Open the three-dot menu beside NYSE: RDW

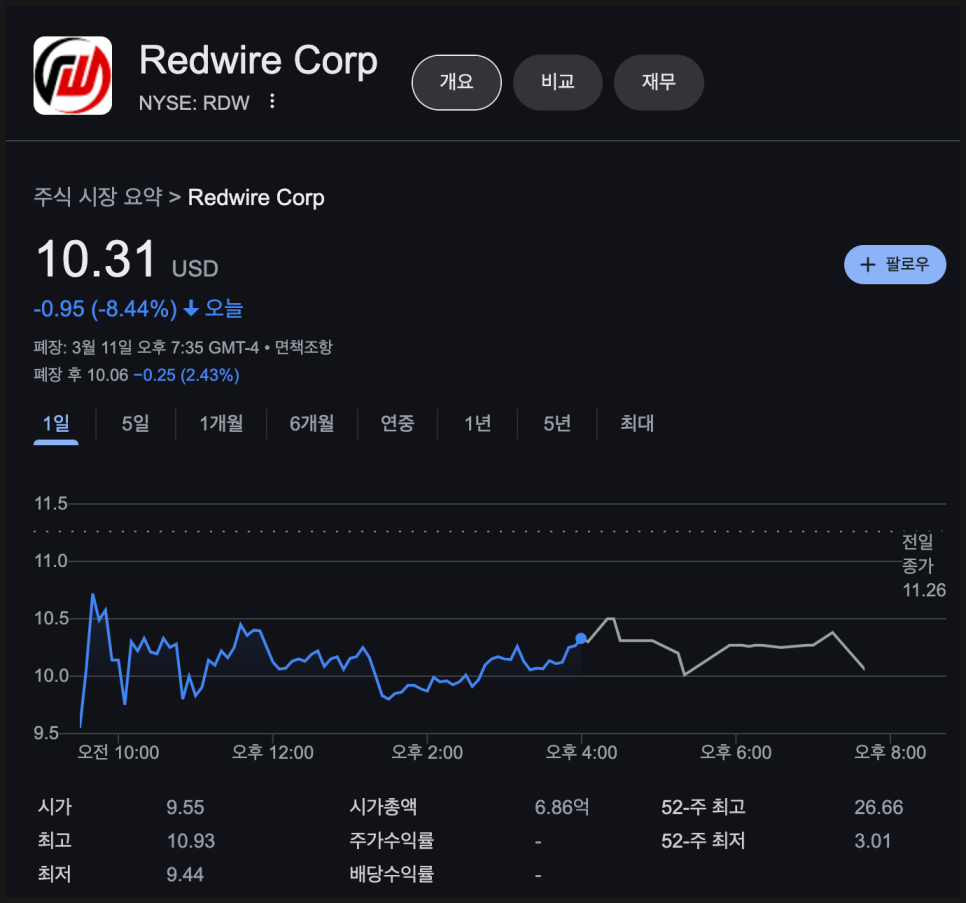(272, 101)
